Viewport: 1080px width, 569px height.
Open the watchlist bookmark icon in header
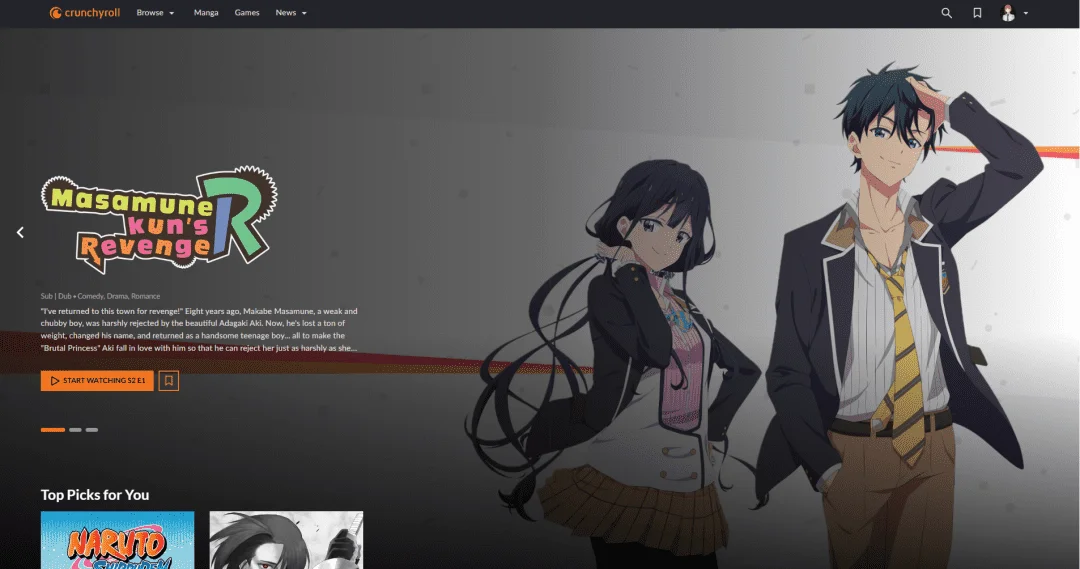point(977,13)
